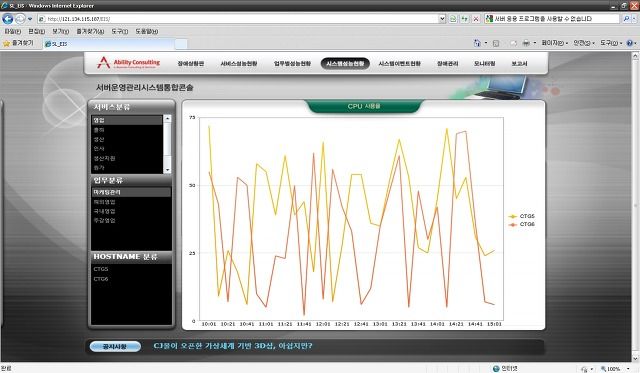Image resolution: width=640 pixels, height=373 pixels.
Task: Click the browser search box
Action: pyautogui.click(x=552, y=19)
